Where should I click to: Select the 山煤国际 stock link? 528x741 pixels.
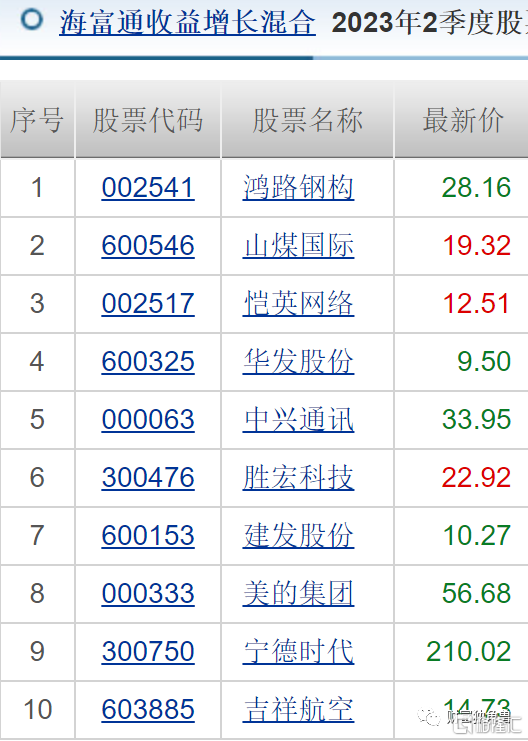pyautogui.click(x=298, y=246)
